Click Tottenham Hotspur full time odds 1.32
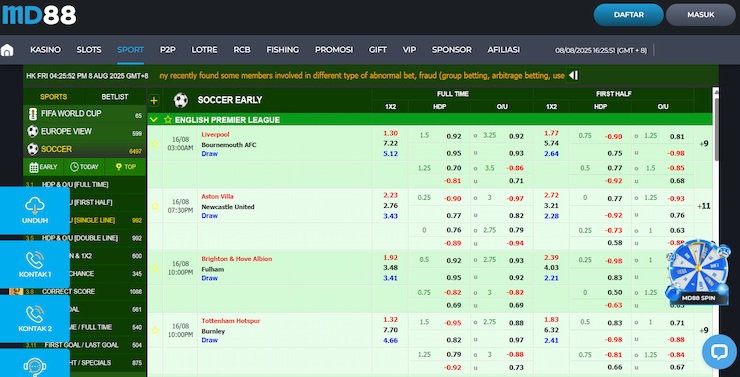Viewport: 740px width, 377px height. coord(390,320)
